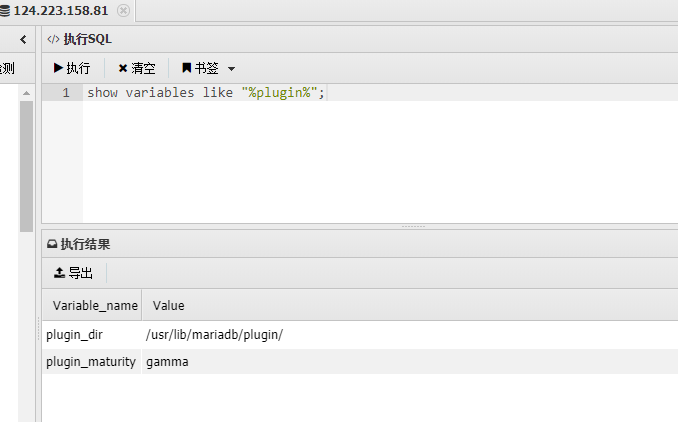Select the plugin_dir result row
The image size is (678, 422).
click(x=360, y=335)
